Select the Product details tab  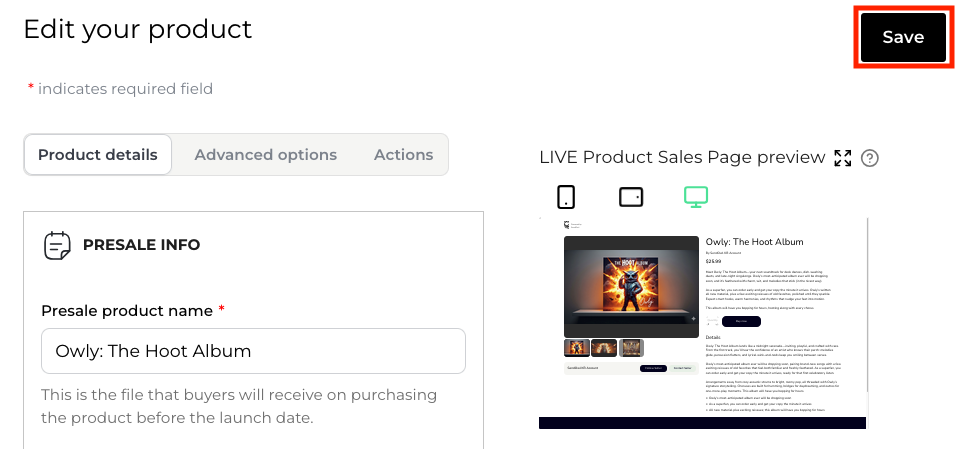(98, 155)
